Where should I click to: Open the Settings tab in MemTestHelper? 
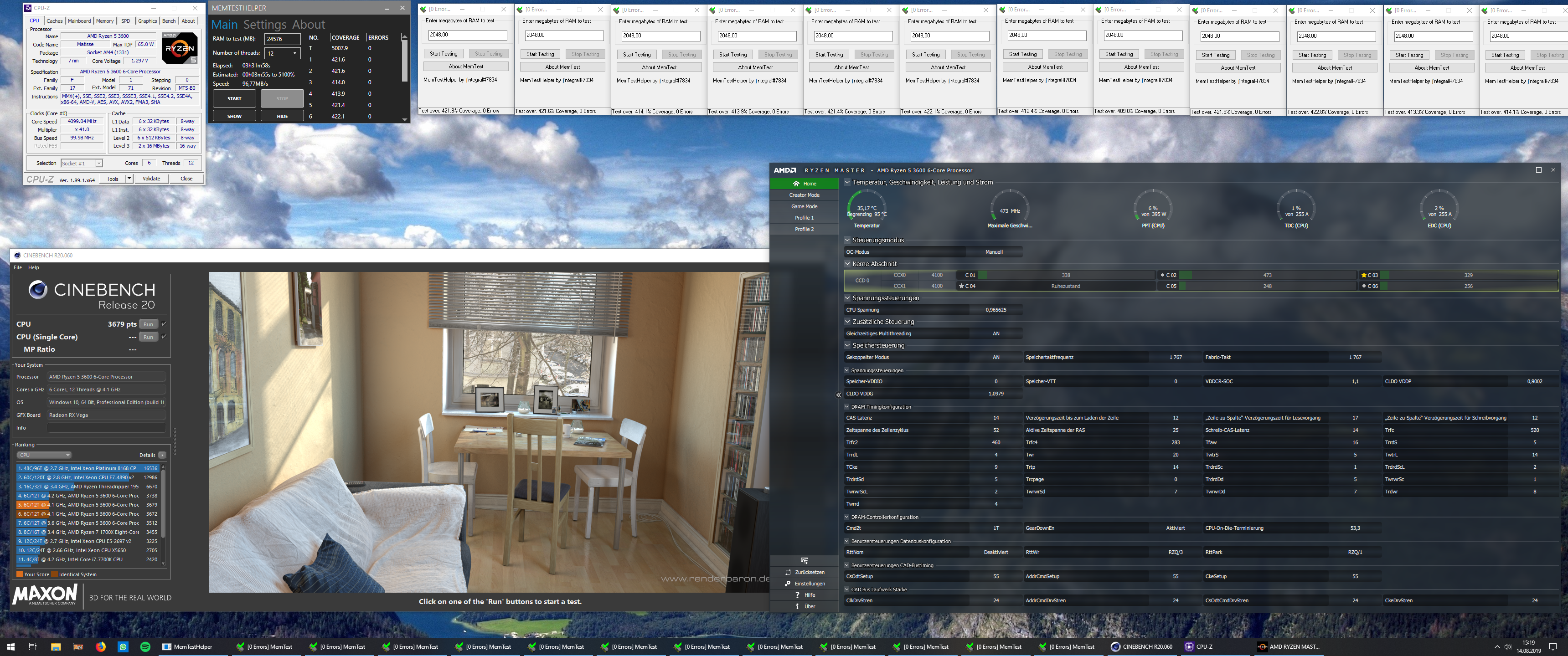click(264, 25)
